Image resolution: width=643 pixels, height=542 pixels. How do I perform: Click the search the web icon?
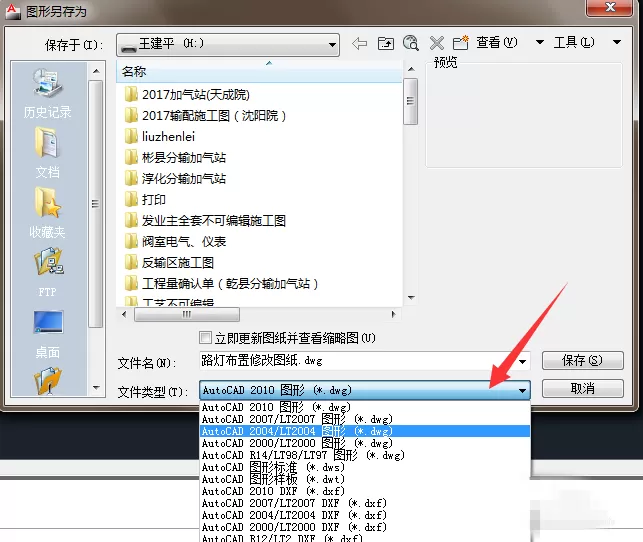(410, 43)
